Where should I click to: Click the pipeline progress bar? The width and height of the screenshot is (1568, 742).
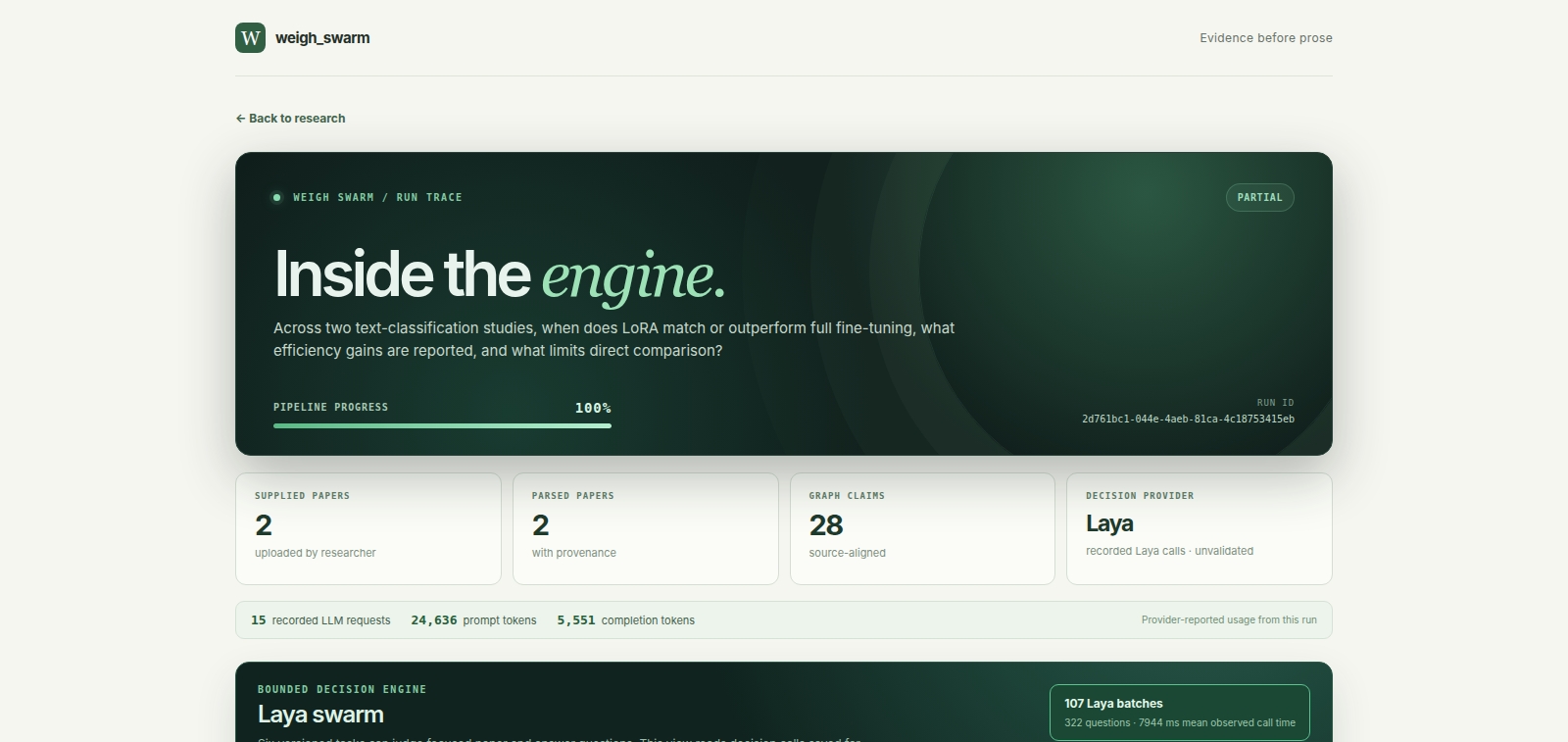pyautogui.click(x=442, y=425)
